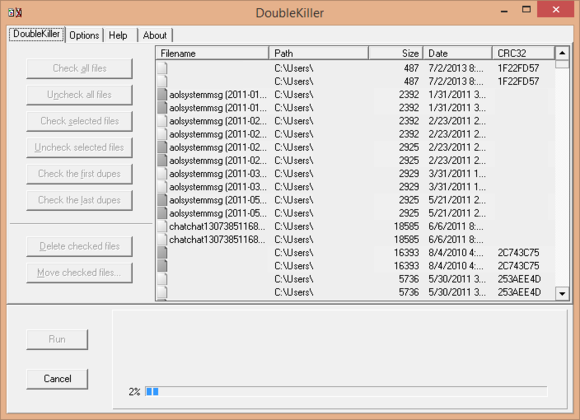Open the About tab
Screen dimensions: 580x420
(155, 35)
